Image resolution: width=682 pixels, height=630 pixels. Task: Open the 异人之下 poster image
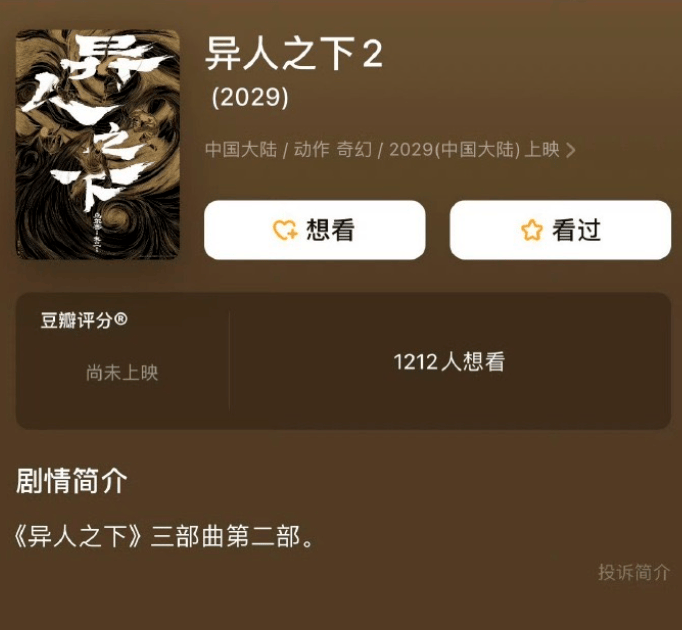(98, 144)
